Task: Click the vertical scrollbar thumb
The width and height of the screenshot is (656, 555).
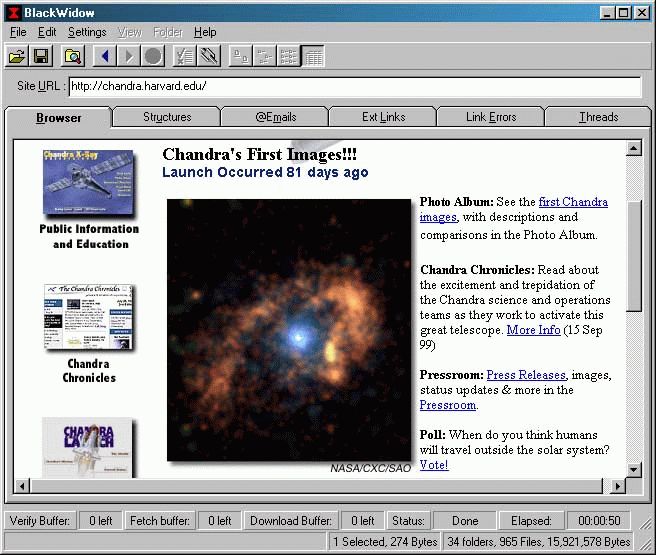Action: click(x=634, y=256)
